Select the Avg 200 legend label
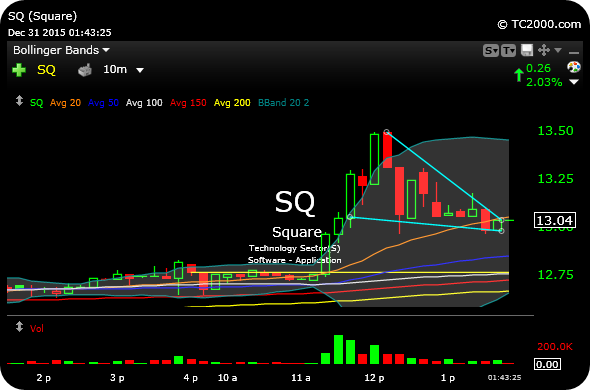 click(232, 103)
